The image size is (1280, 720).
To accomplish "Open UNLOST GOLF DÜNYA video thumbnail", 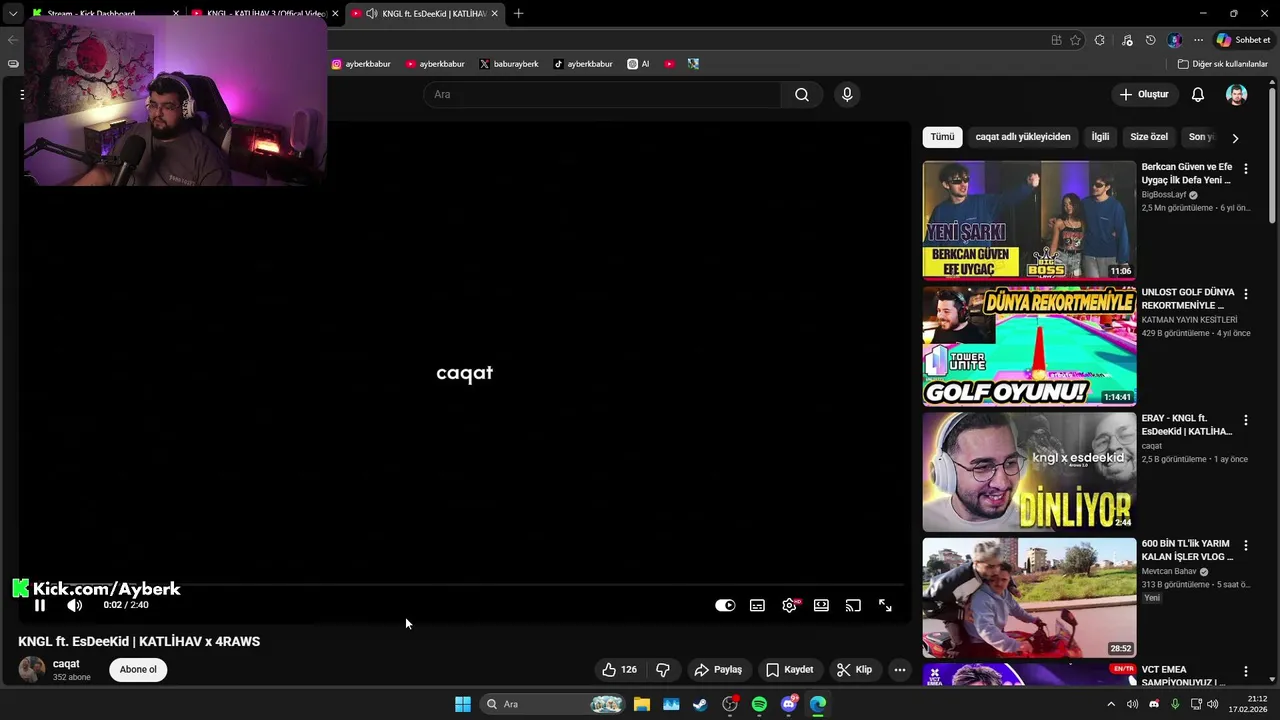I will (1029, 346).
